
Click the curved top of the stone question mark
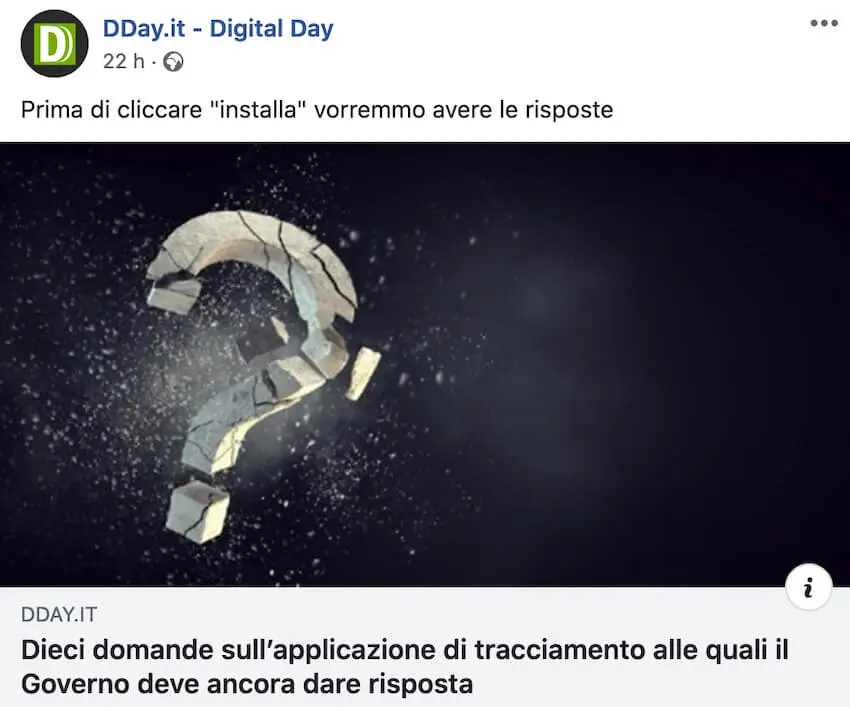click(x=255, y=241)
